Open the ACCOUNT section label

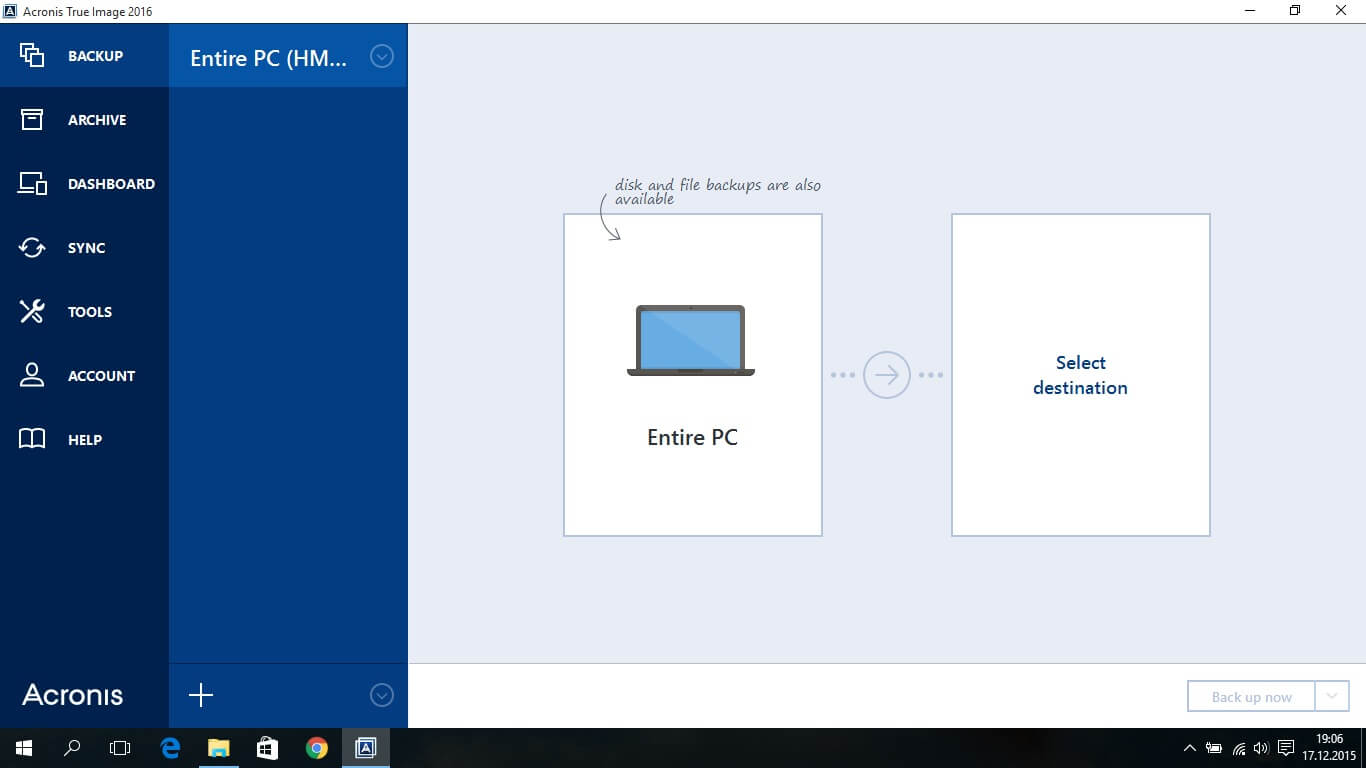point(101,376)
